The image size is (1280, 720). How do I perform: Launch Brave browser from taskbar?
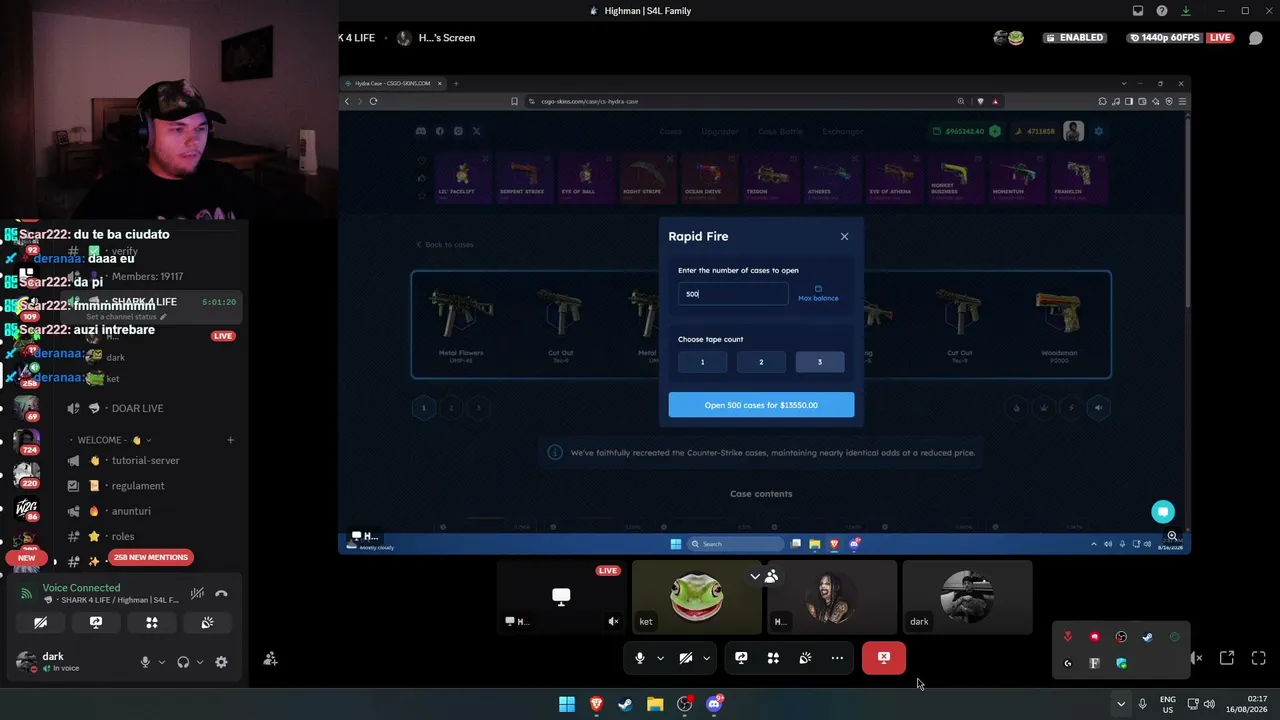click(597, 704)
